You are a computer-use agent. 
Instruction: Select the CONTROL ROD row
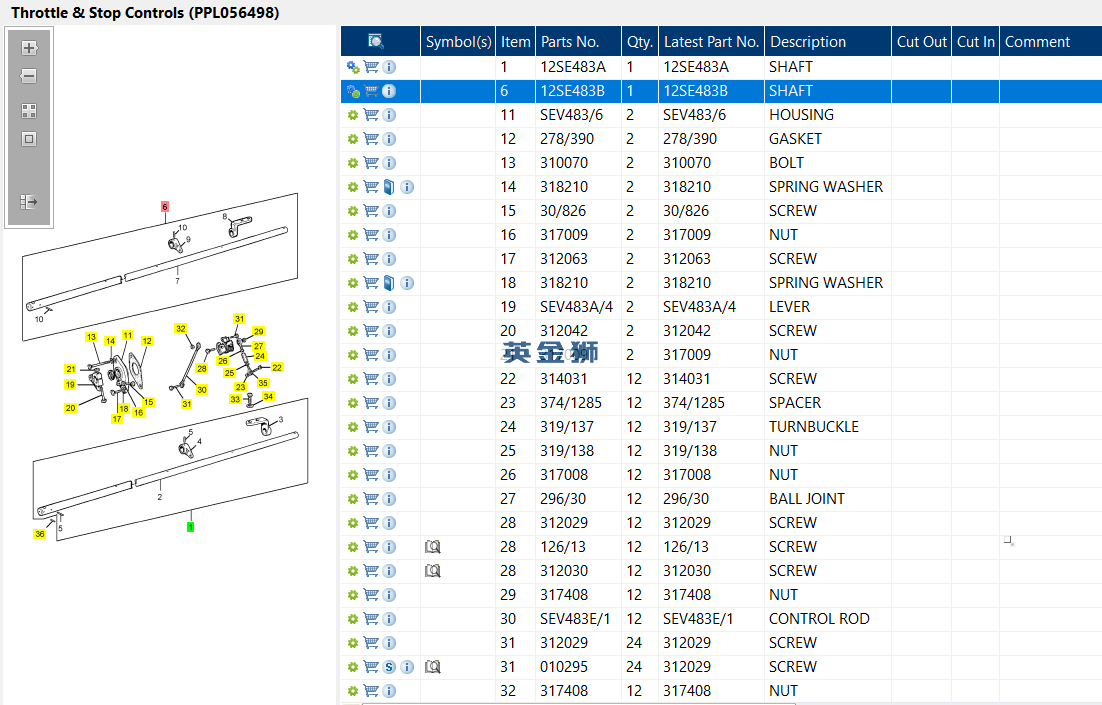point(818,619)
